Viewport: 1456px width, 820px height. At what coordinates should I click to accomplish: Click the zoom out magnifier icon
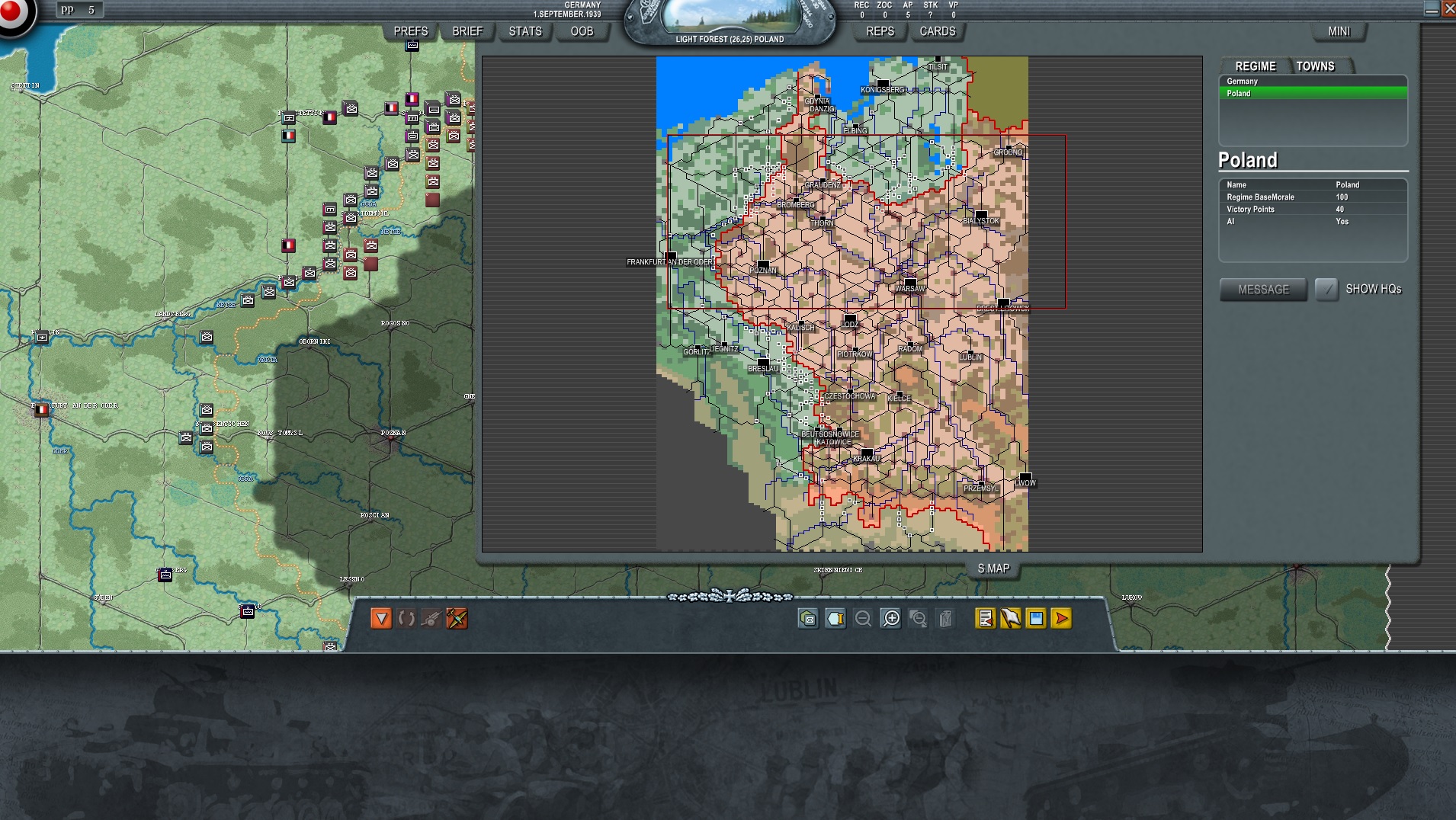862,619
